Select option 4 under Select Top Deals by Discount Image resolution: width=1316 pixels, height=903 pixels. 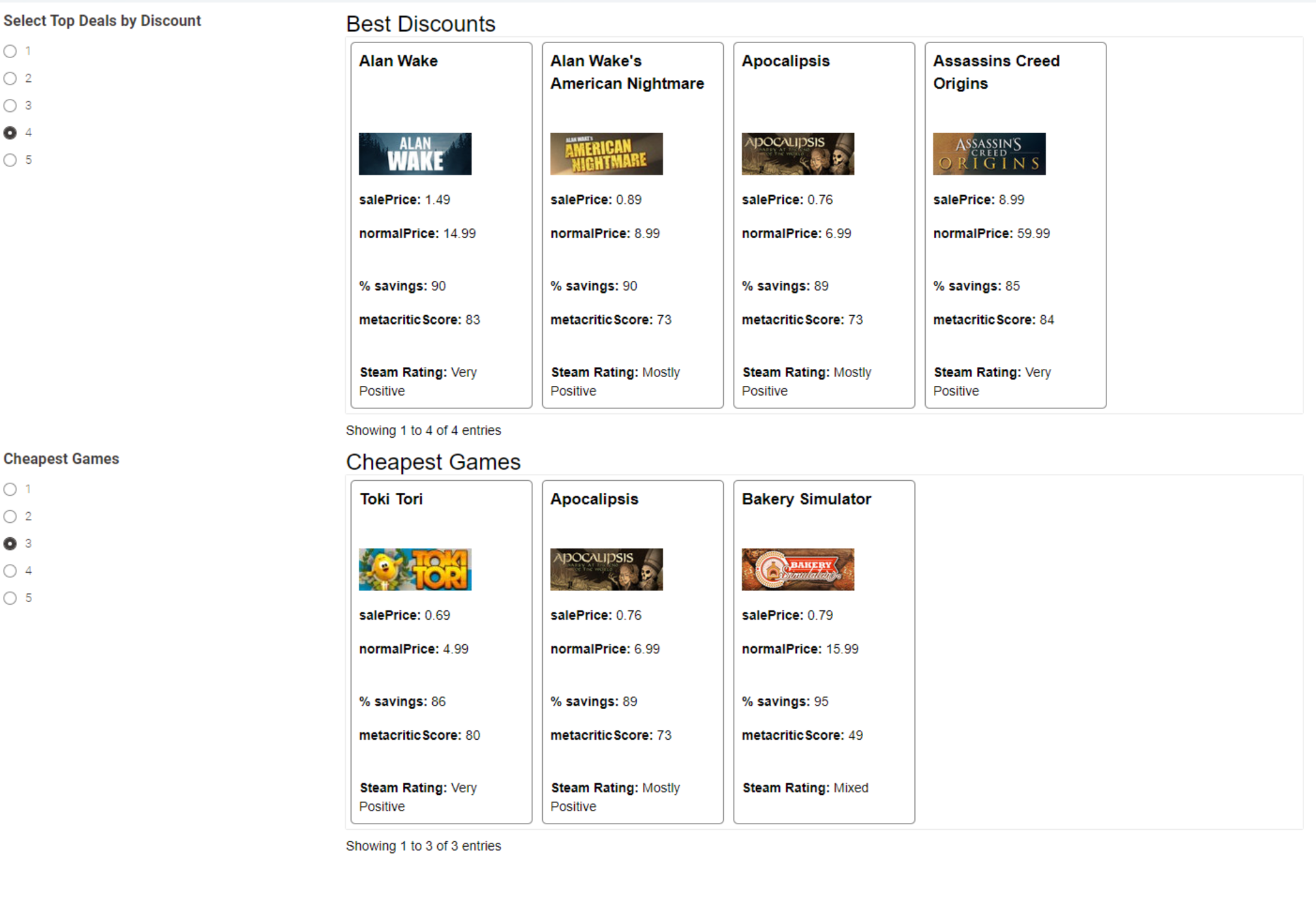10,133
